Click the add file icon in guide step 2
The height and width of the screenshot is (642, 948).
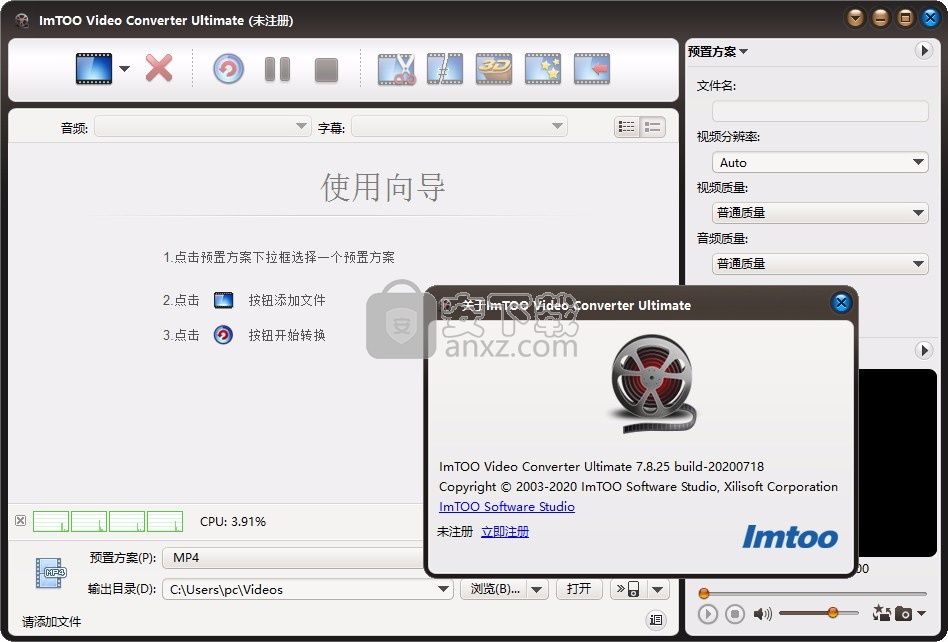(224, 300)
